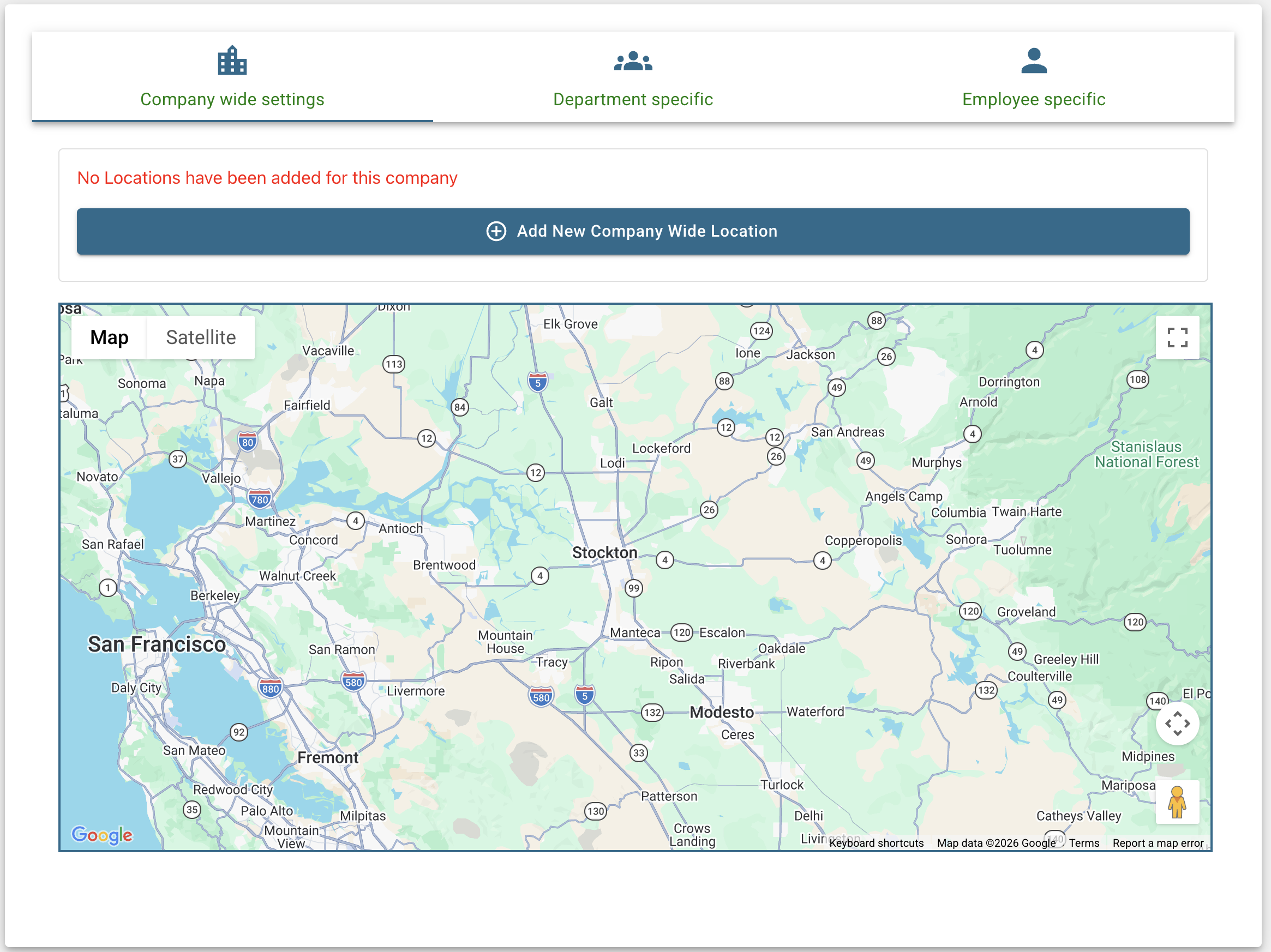1271x952 pixels.
Task: Switch to the Department specific tab
Action: 633,99
